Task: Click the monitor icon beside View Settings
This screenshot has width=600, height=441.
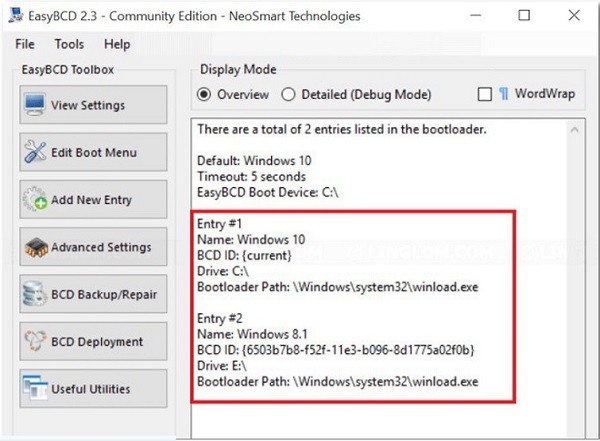Action: click(35, 105)
